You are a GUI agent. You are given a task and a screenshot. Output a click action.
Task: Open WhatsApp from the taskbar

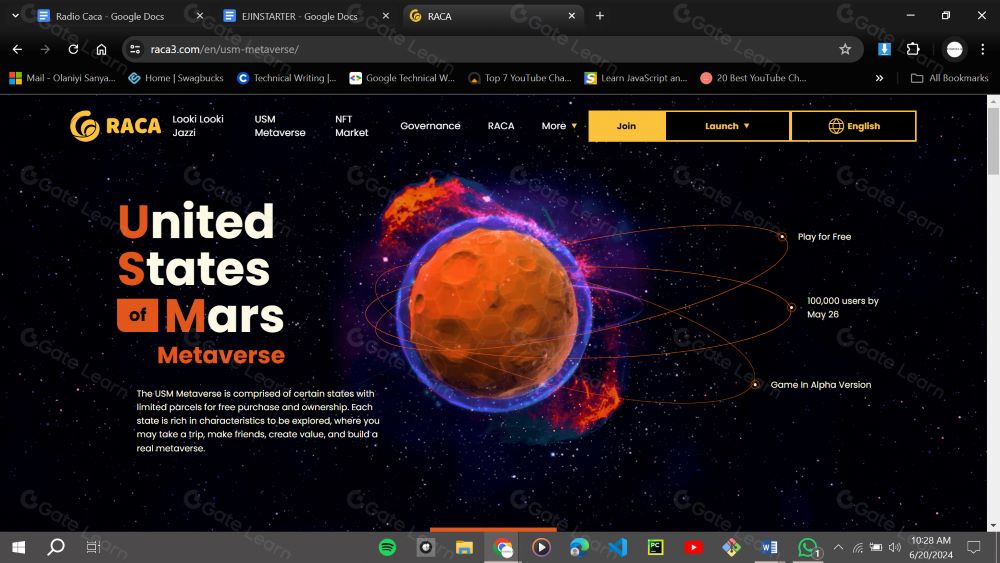[808, 547]
